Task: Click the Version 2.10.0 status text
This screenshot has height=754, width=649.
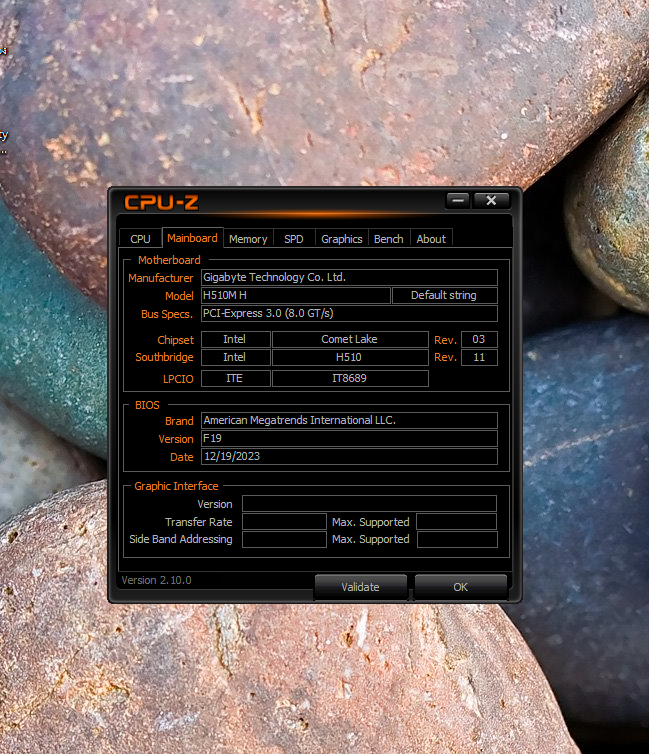Action: click(x=156, y=580)
